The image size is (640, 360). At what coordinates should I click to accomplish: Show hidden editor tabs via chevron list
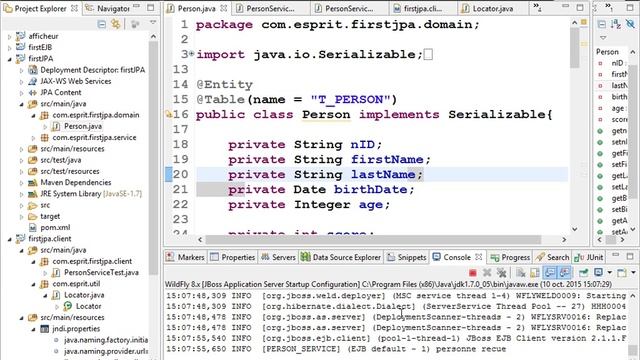coord(537,7)
